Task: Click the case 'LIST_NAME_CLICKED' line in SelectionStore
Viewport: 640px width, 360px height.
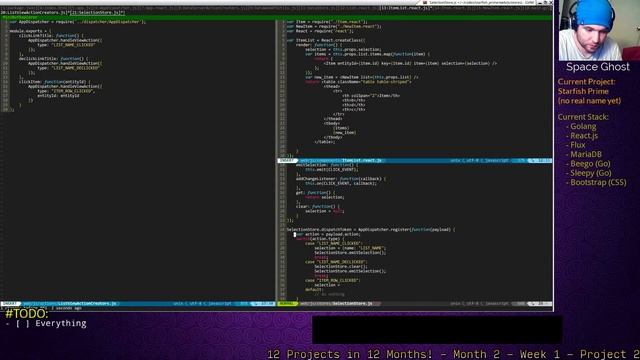Action: click(333, 243)
